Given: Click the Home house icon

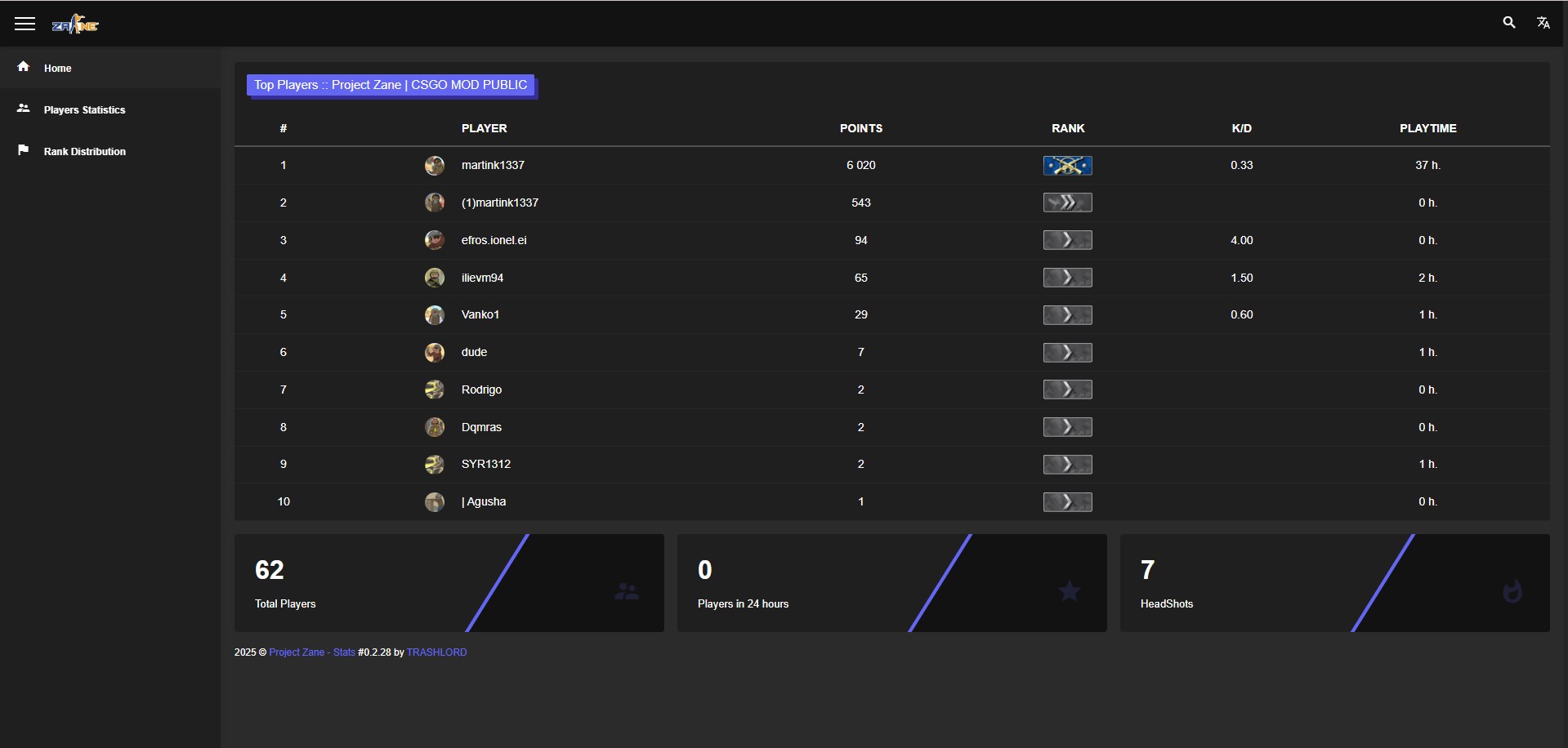Looking at the screenshot, I should (24, 67).
